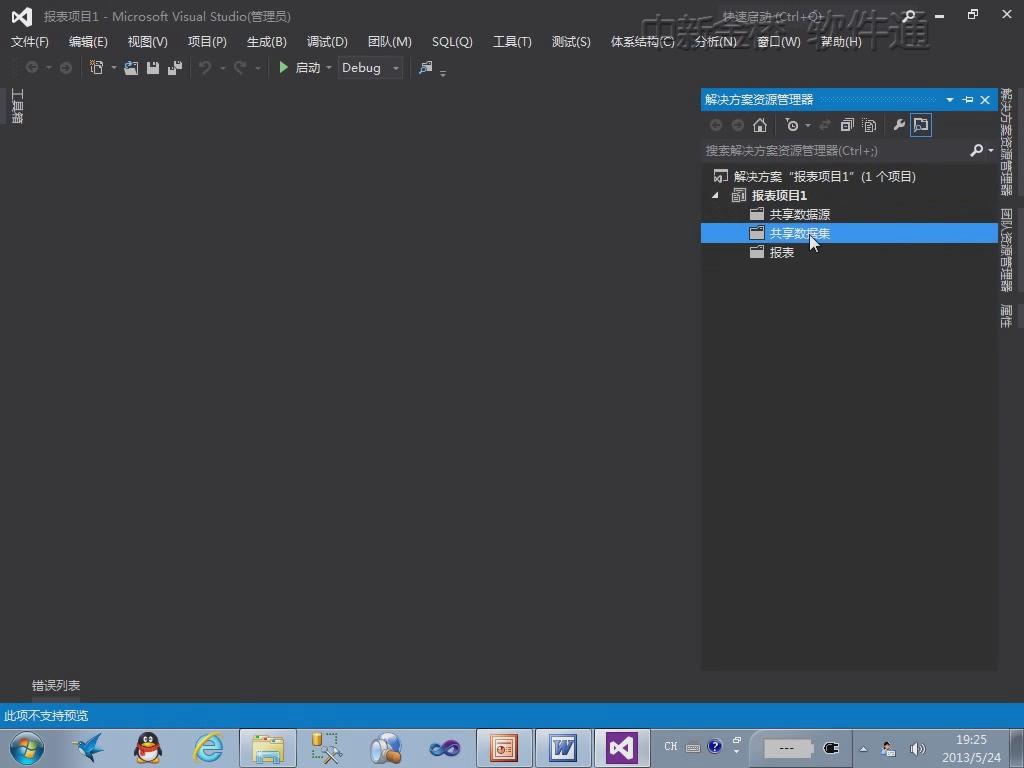The height and width of the screenshot is (768, 1024).
Task: Open the 团队(M) menu
Action: click(389, 42)
